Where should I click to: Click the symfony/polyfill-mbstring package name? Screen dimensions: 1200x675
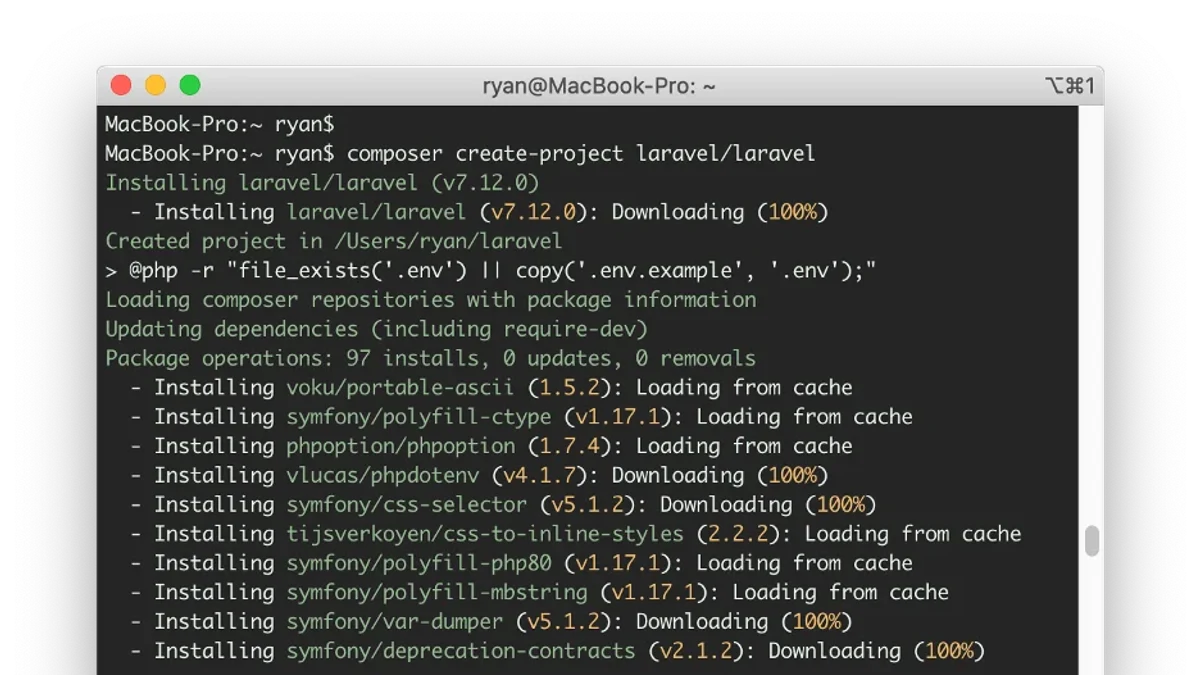pyautogui.click(x=437, y=592)
